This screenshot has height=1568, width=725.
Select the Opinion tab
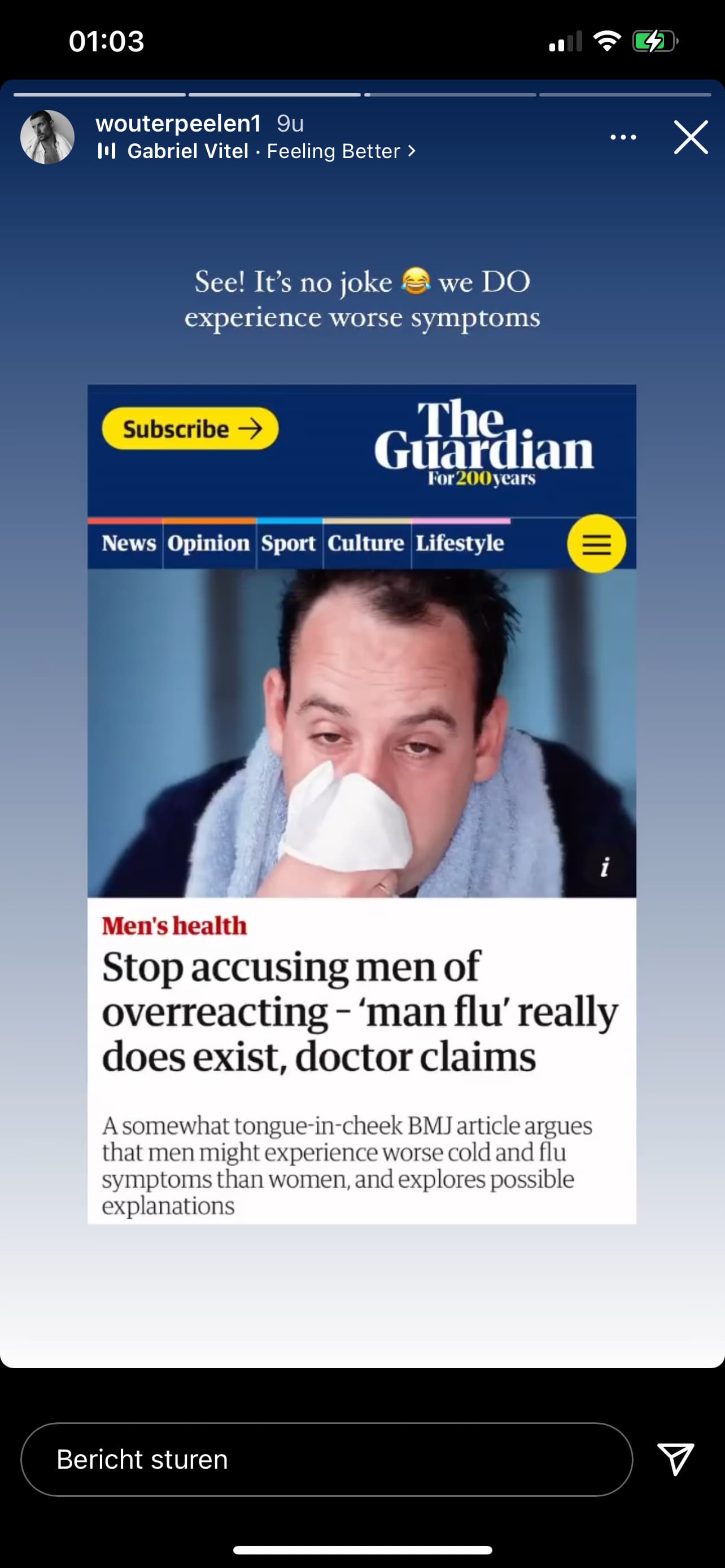(x=209, y=543)
